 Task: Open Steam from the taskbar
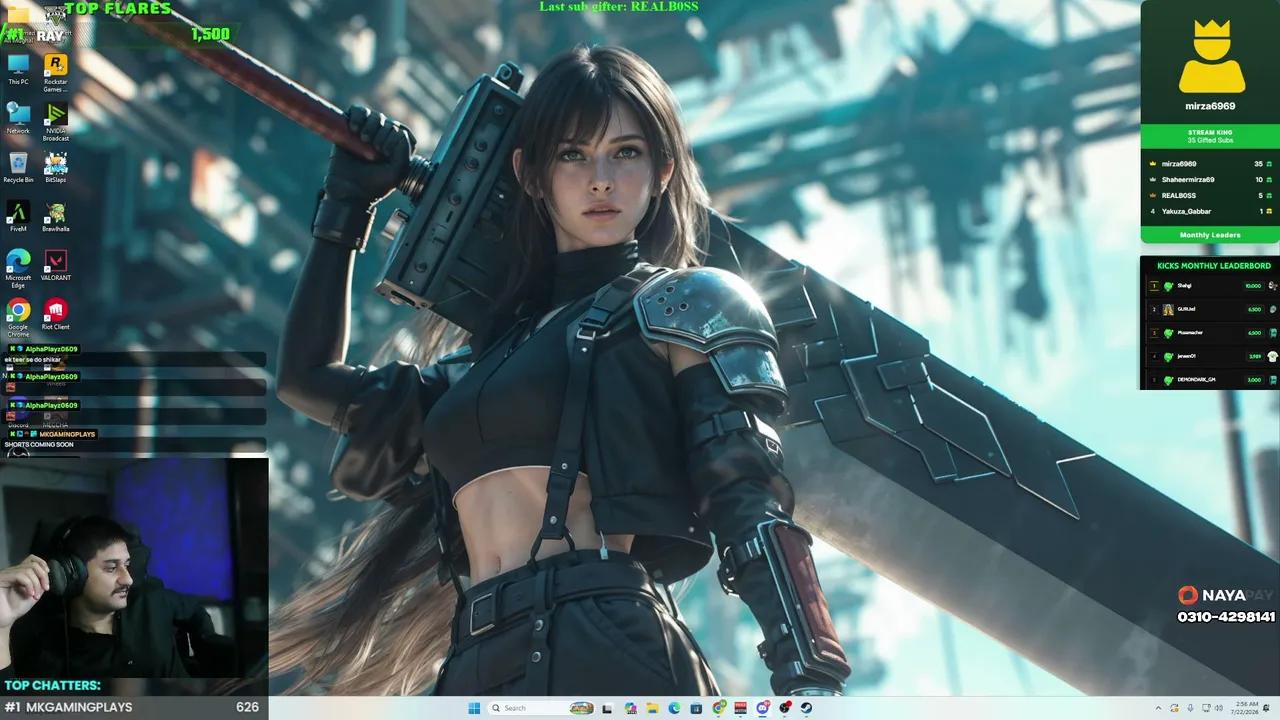(x=806, y=708)
